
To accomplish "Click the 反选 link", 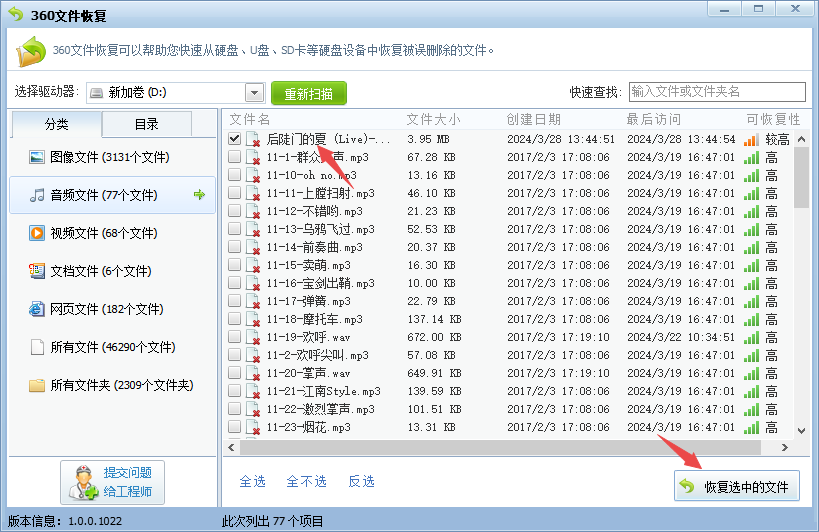I will coord(361,481).
